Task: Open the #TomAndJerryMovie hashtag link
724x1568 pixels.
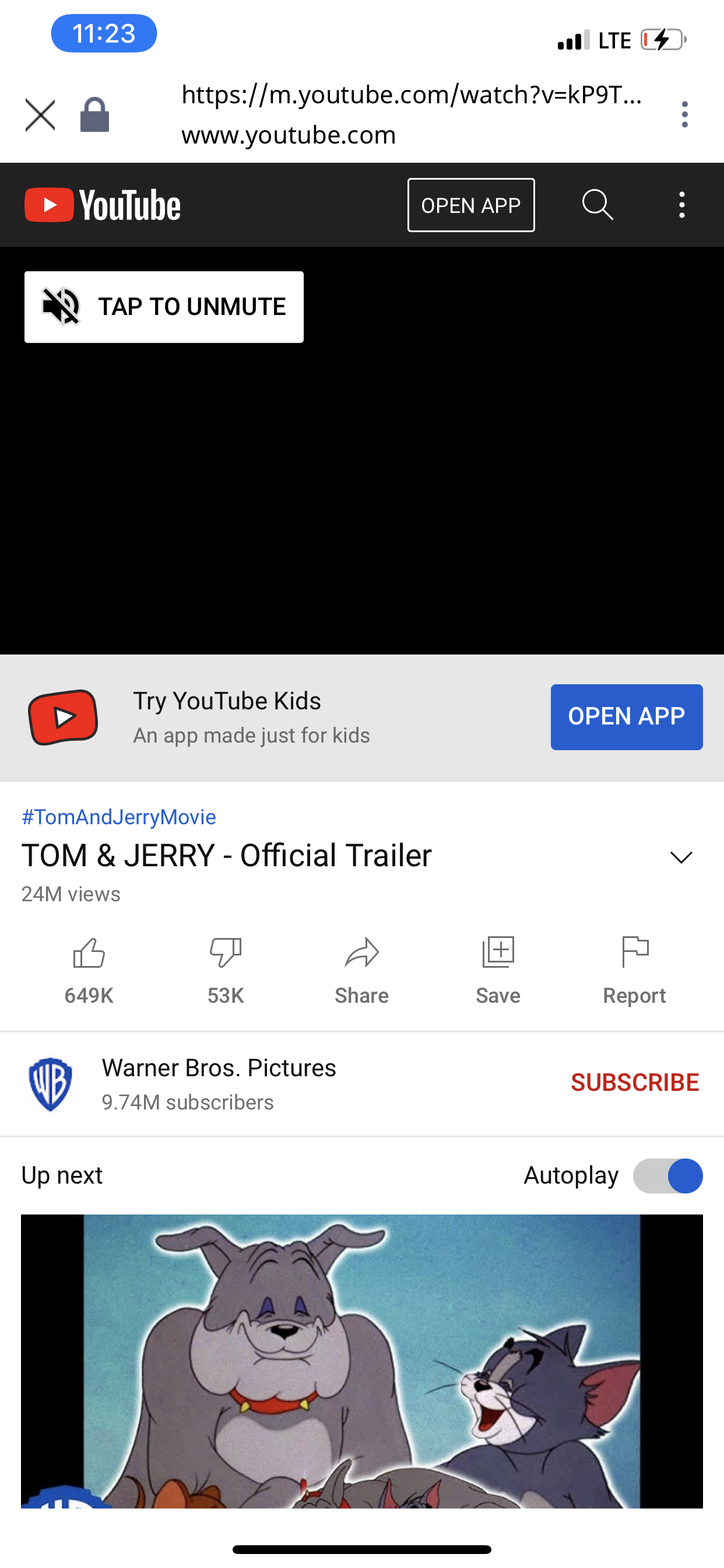Action: 119,817
